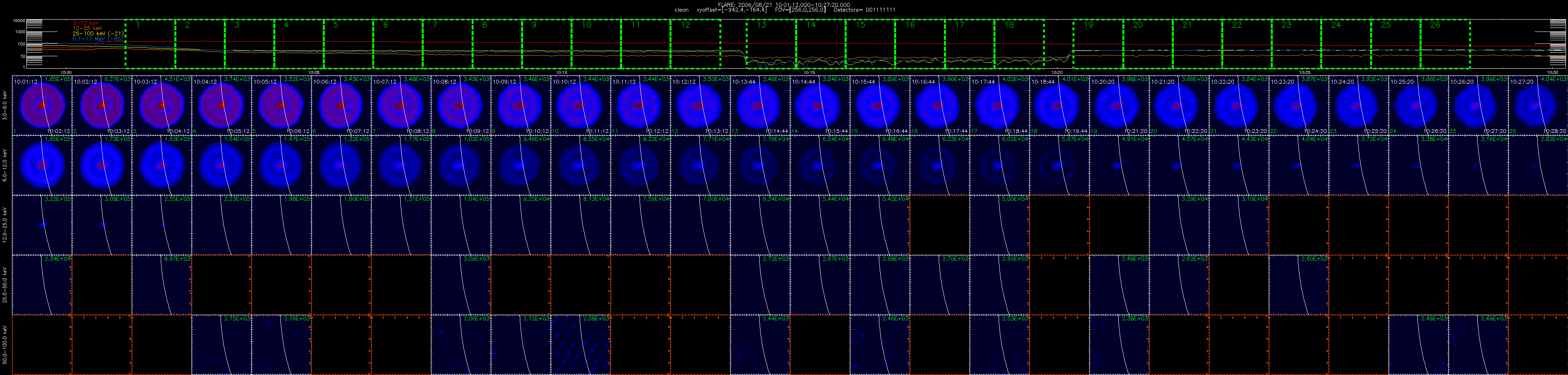Image resolution: width=1568 pixels, height=375 pixels.
Task: Click the blue 0.1-17 MeV (-85) legend entry
Action: coord(98,38)
